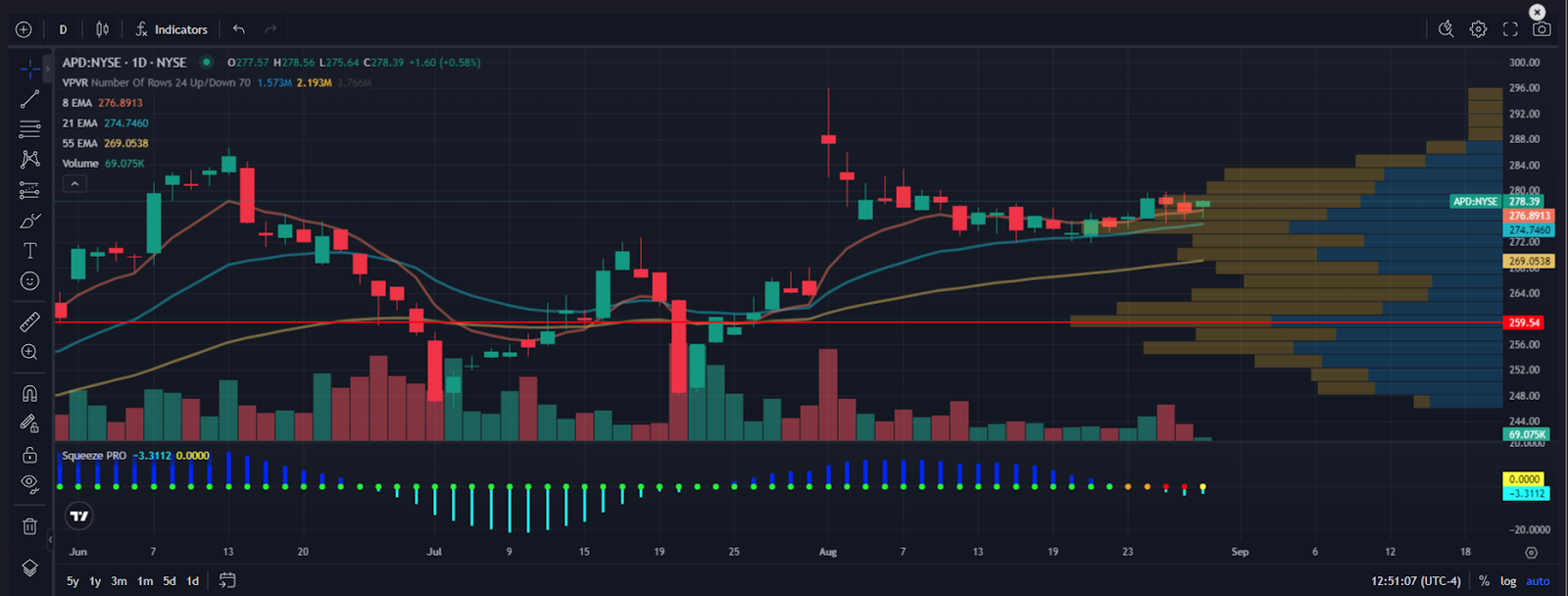This screenshot has height=596, width=1568.
Task: Select the crosshair cursor tool
Action: click(30, 68)
